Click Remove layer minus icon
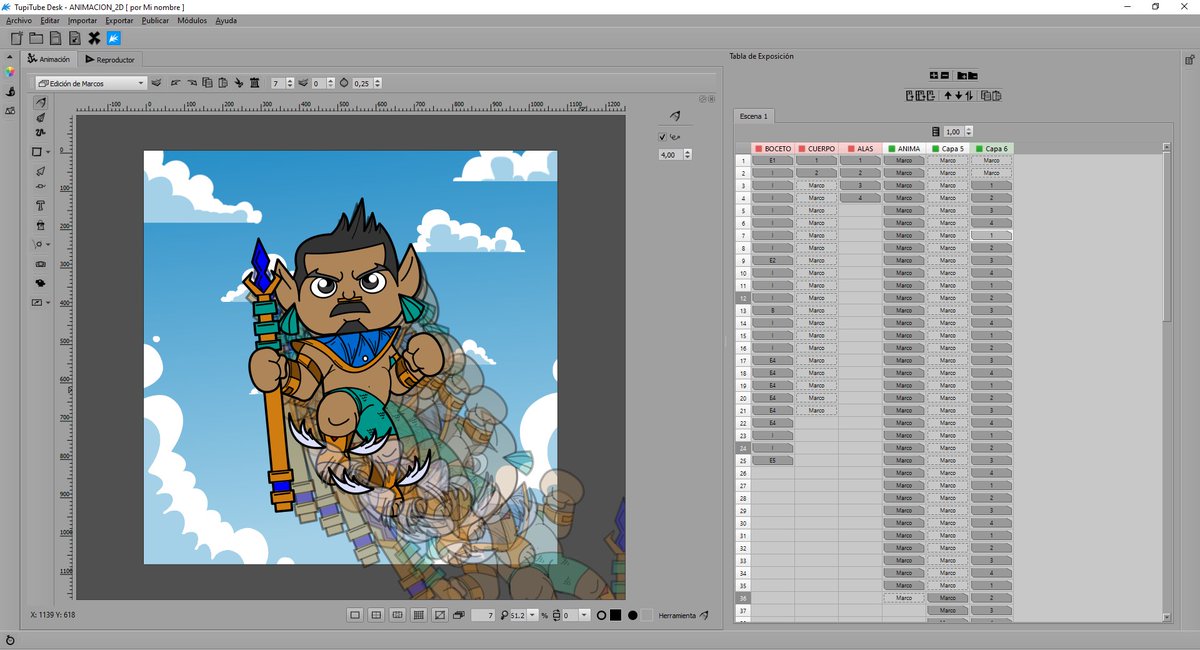1200x650 pixels. pyautogui.click(x=943, y=75)
